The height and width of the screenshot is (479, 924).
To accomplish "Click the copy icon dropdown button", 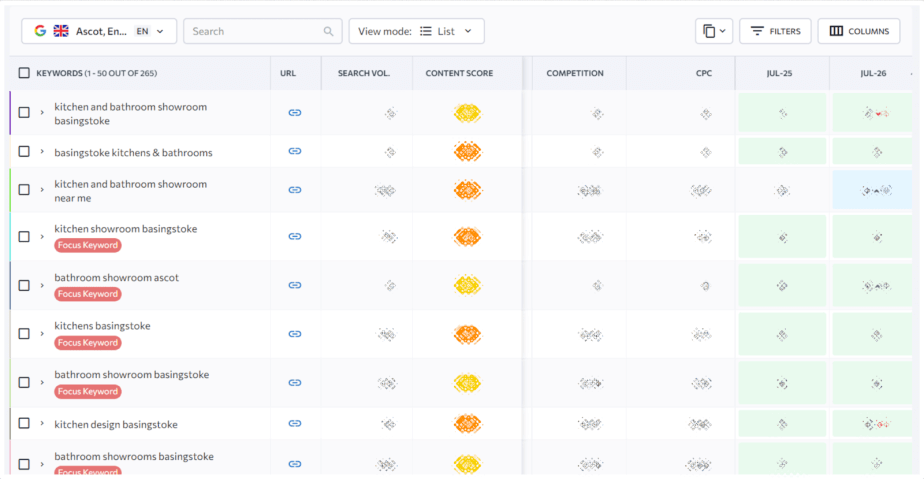I will [713, 31].
